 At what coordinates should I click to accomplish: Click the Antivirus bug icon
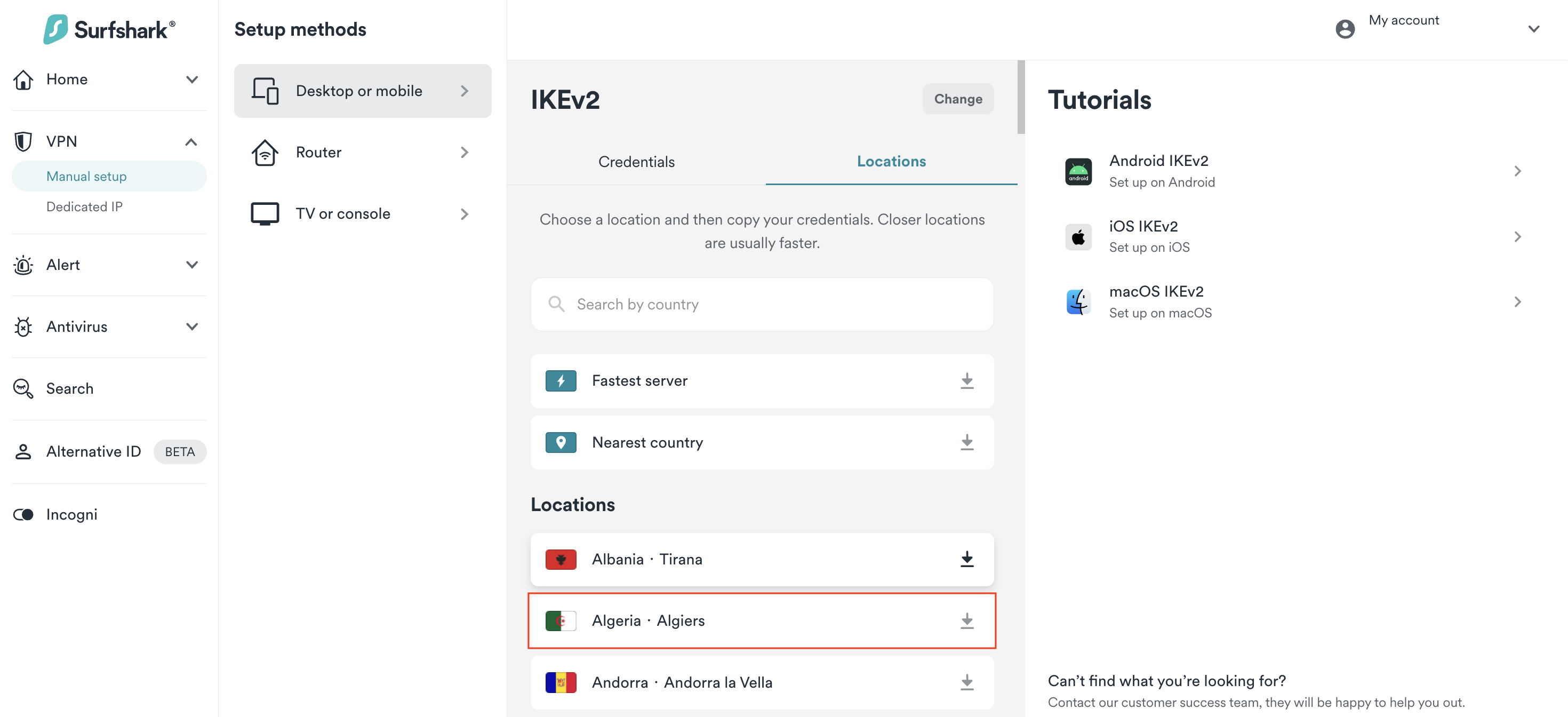pyautogui.click(x=23, y=327)
